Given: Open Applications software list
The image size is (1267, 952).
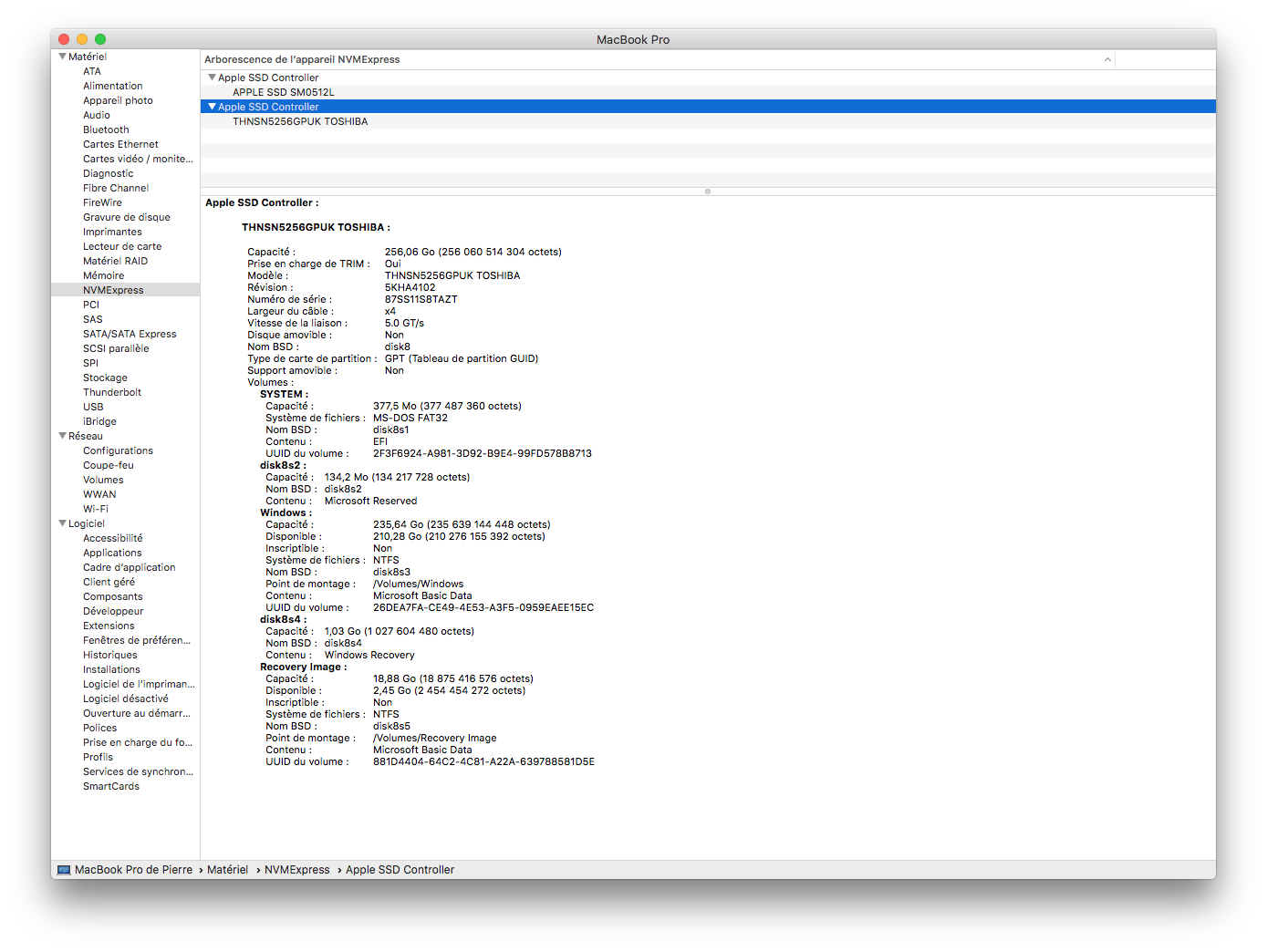Looking at the screenshot, I should 112,553.
